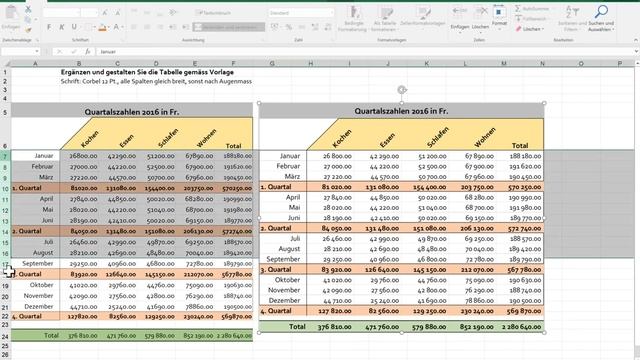
Task: Click the select-all corner of the sheet
Action: click(6, 63)
